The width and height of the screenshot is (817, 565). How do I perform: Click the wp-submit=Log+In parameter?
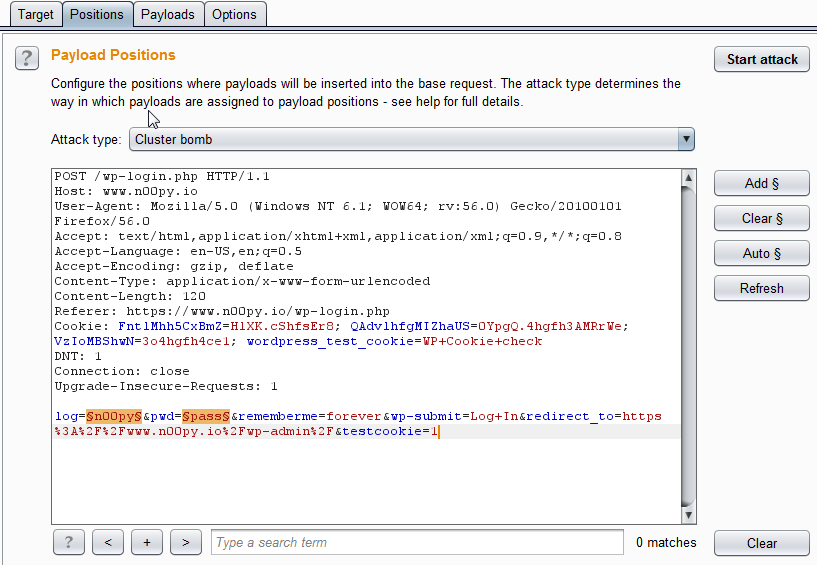coord(454,416)
